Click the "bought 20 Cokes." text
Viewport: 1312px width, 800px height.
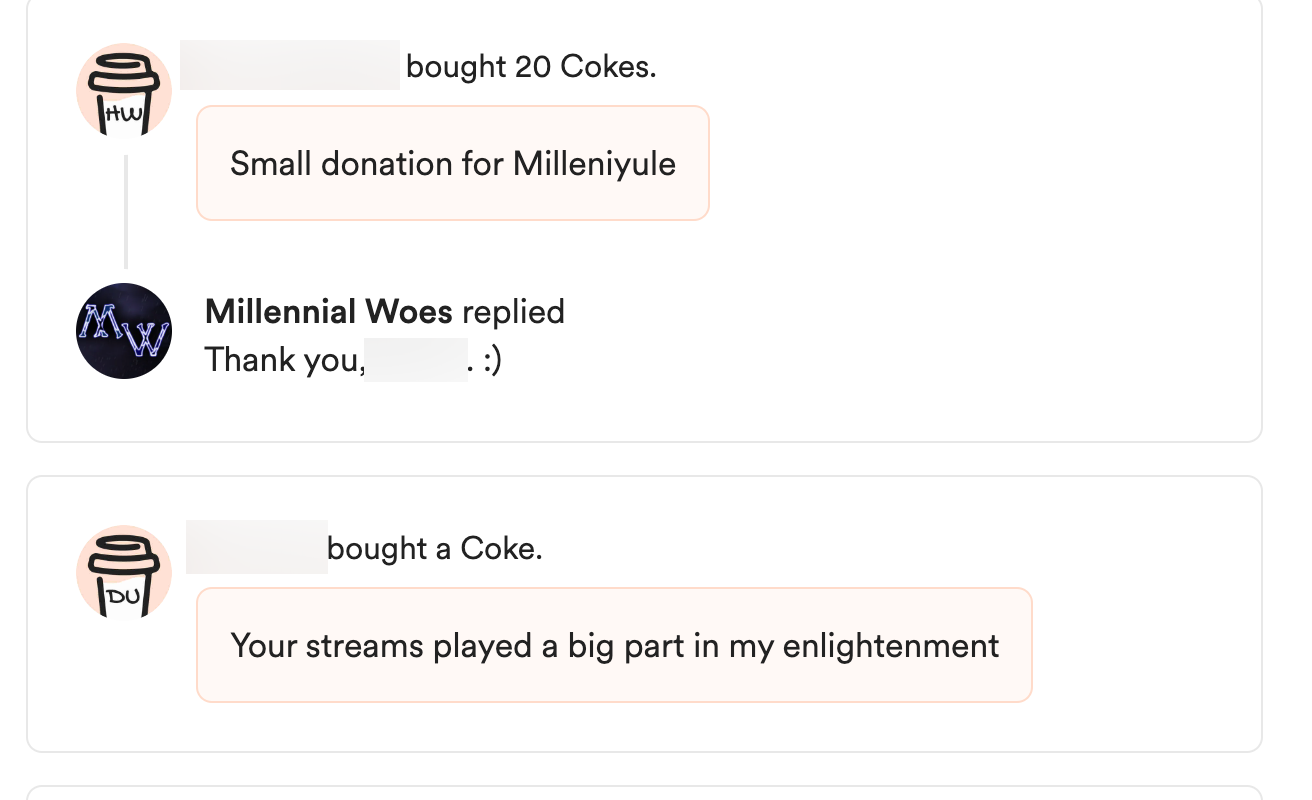[531, 67]
